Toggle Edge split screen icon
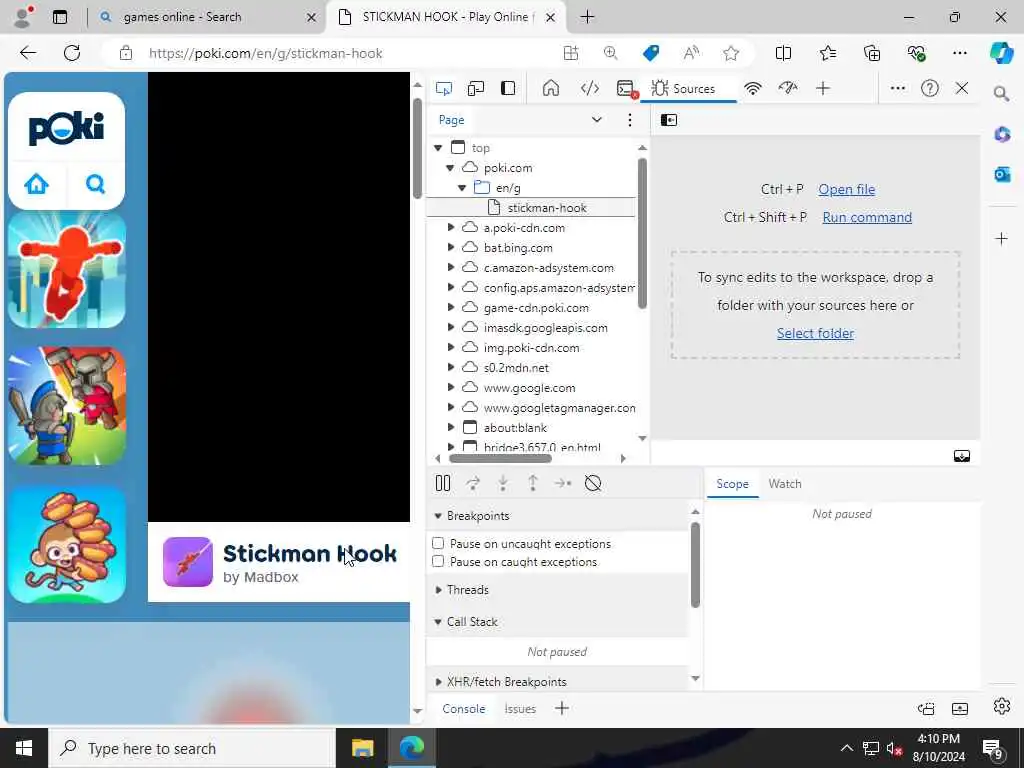 tap(783, 53)
